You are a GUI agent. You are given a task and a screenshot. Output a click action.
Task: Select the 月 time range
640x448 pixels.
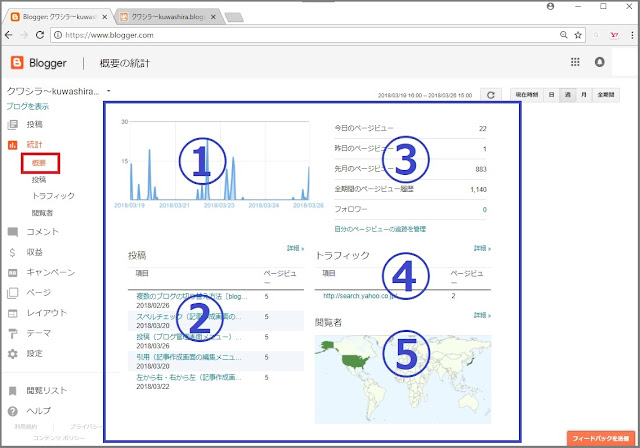584,95
